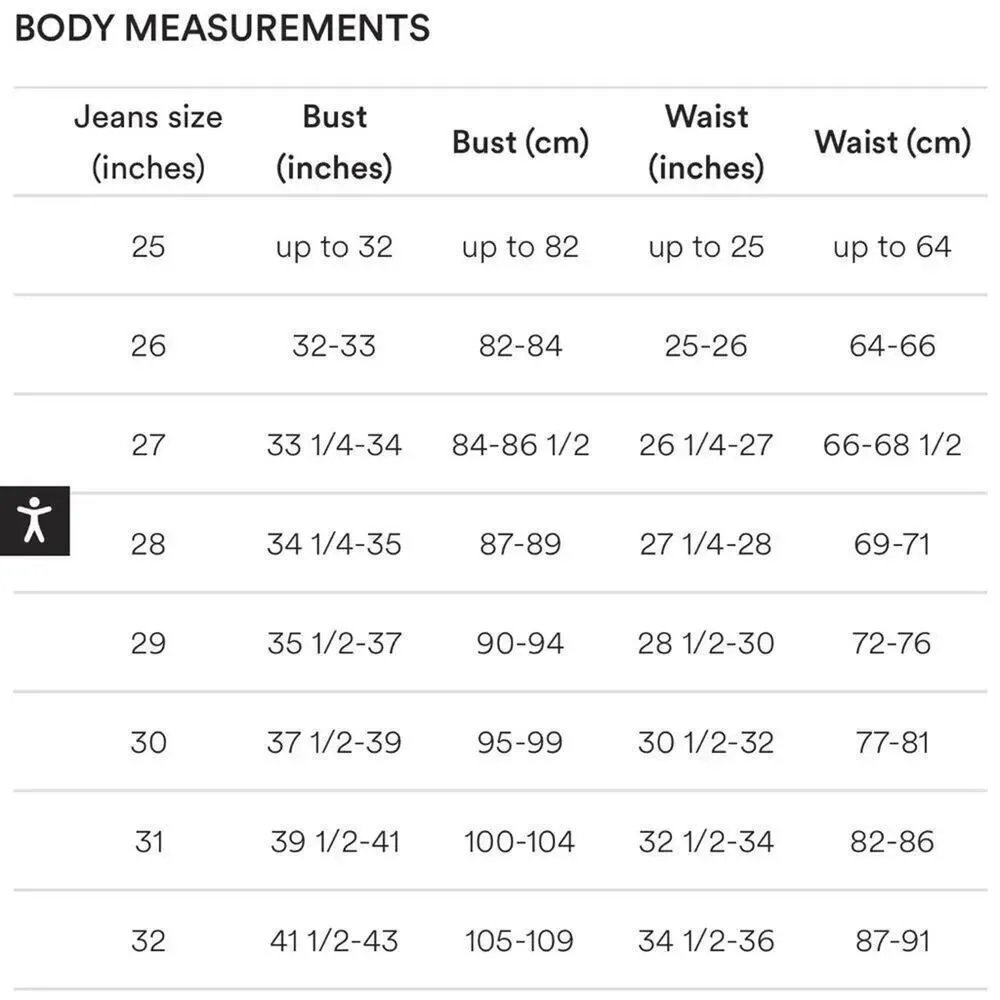Click the Waist (cm) column header
This screenshot has height=1000, width=1000.
(892, 142)
